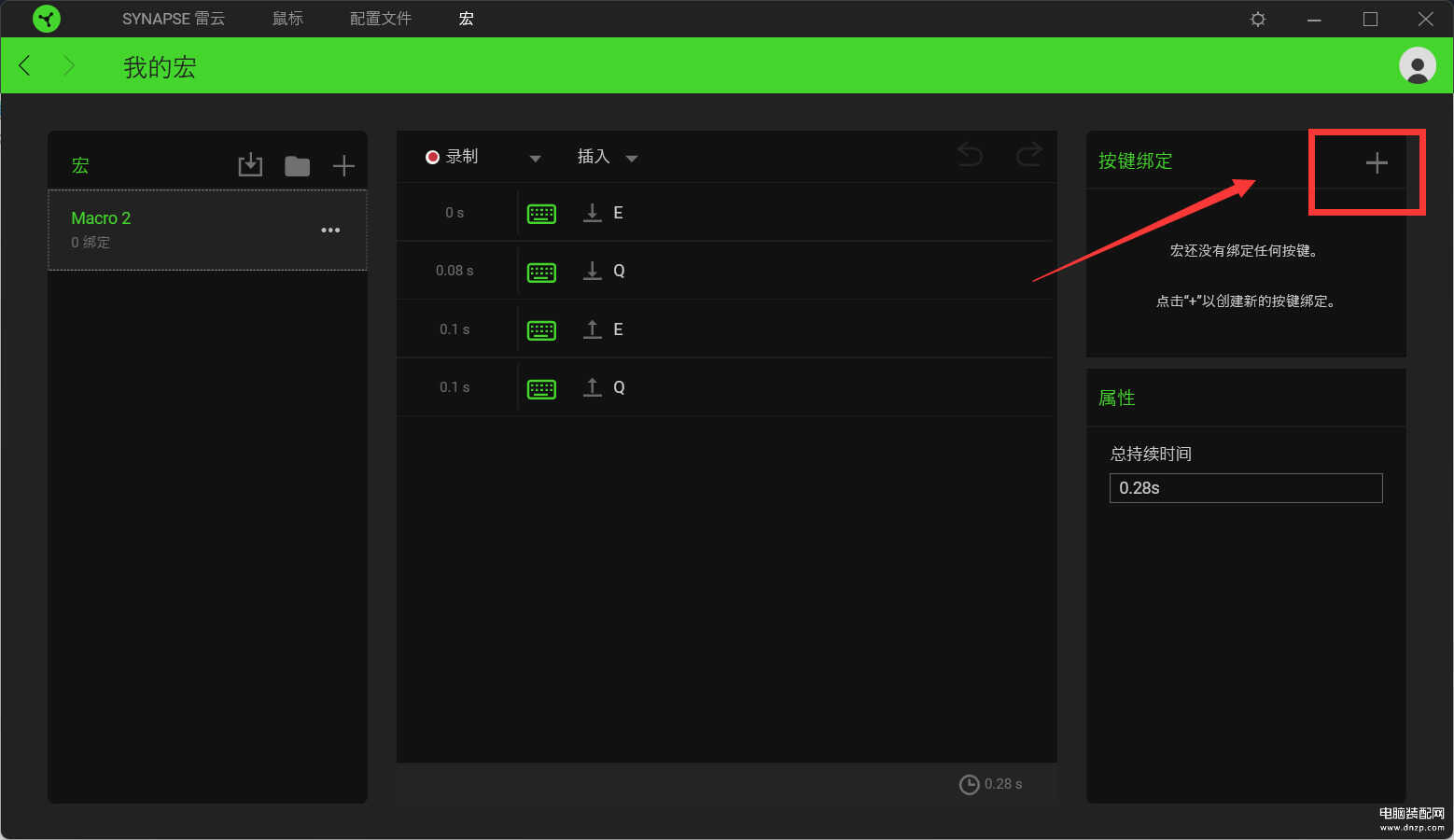The height and width of the screenshot is (840, 1454).
Task: Switch to the 鼠标 tab
Action: (x=287, y=19)
